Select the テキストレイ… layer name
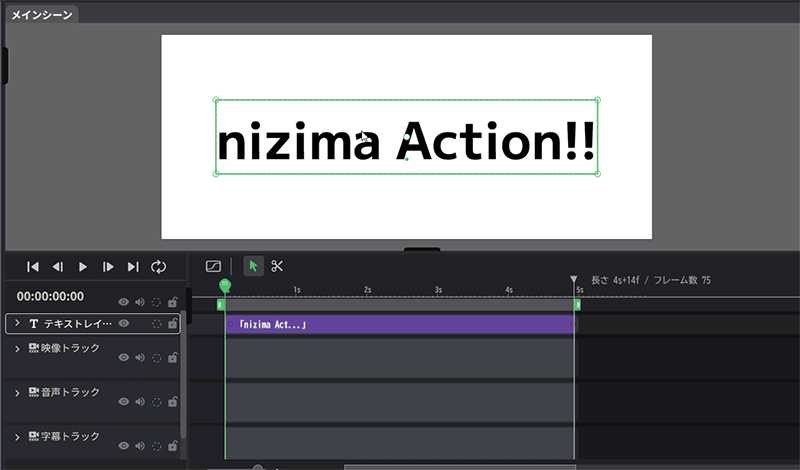This screenshot has width=800, height=470. pos(78,324)
